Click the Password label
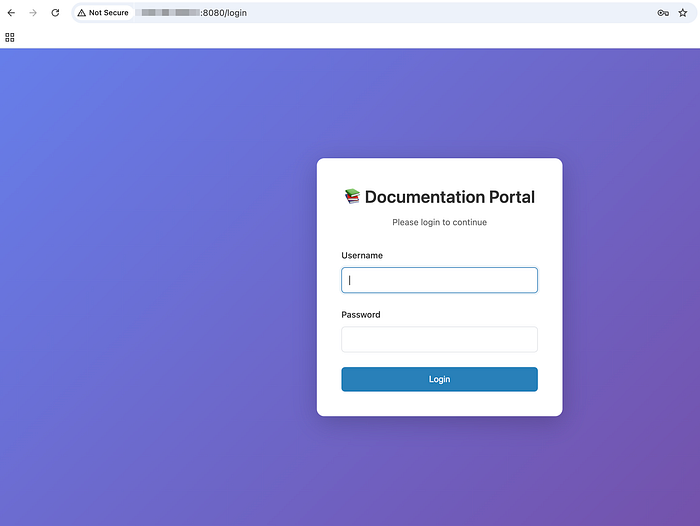The width and height of the screenshot is (700, 526). pos(361,315)
